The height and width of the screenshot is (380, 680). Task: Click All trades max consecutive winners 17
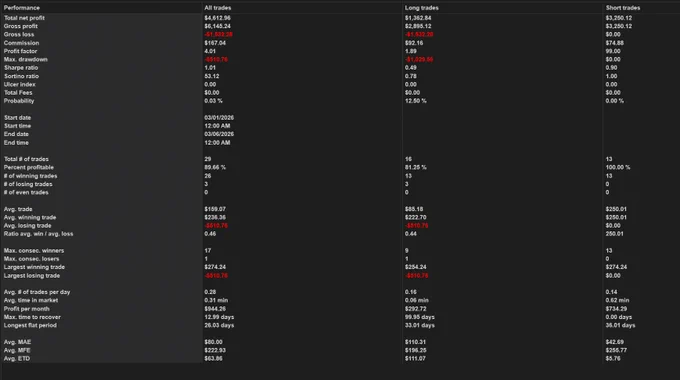208,251
